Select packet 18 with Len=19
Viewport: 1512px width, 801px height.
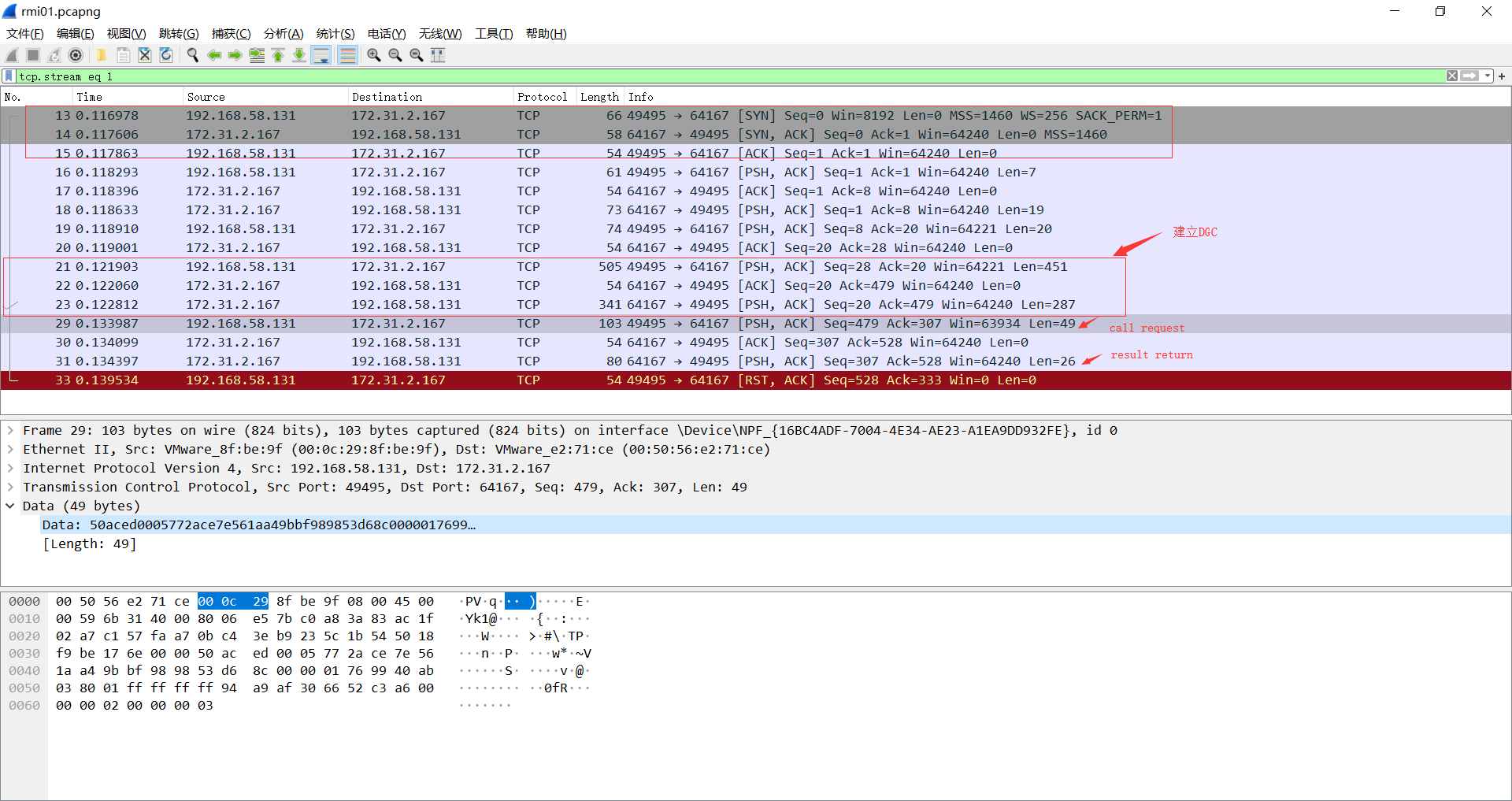pos(756,210)
